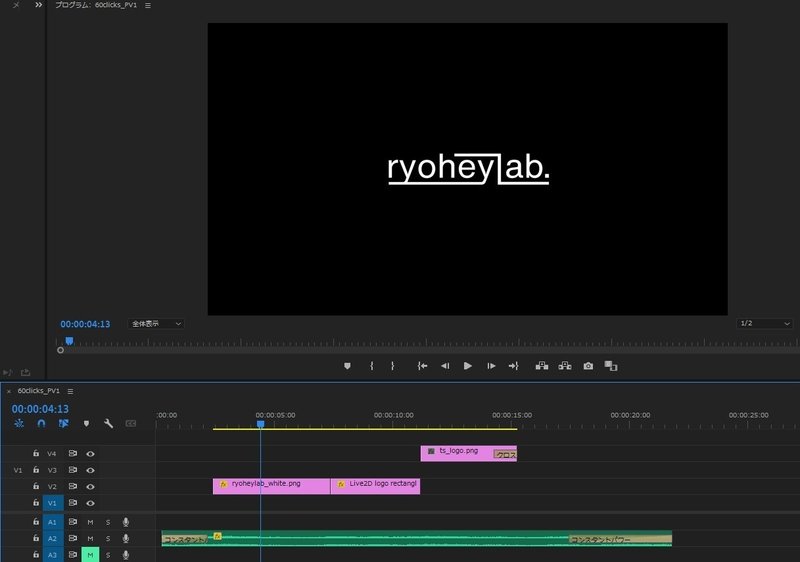The height and width of the screenshot is (562, 800).
Task: Solo audio track A1
Action: point(108,522)
